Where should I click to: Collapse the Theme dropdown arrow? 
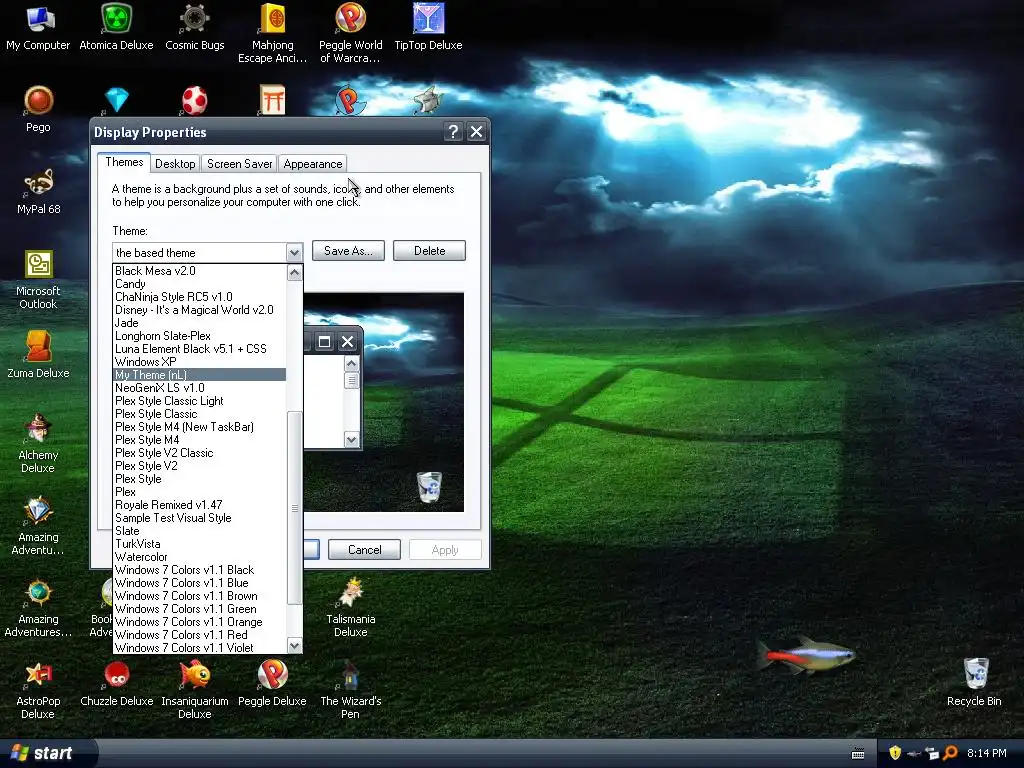pyautogui.click(x=294, y=252)
